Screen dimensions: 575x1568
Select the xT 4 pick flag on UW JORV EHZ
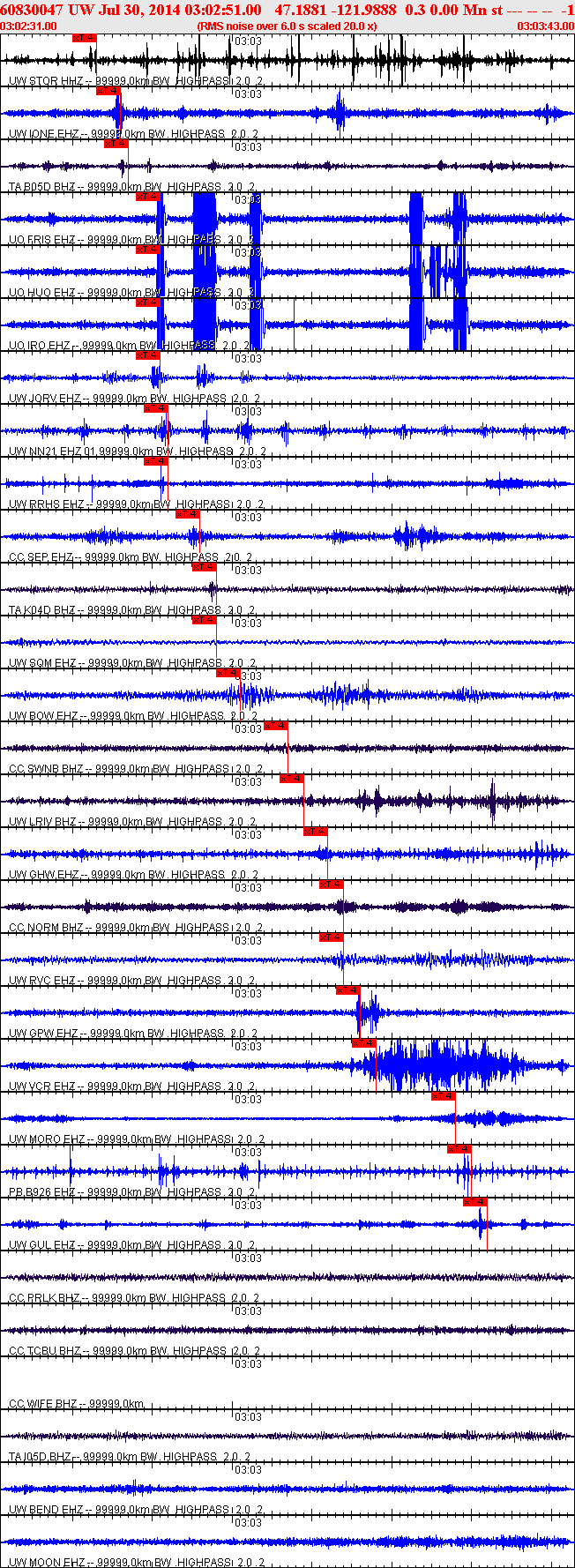148,355
